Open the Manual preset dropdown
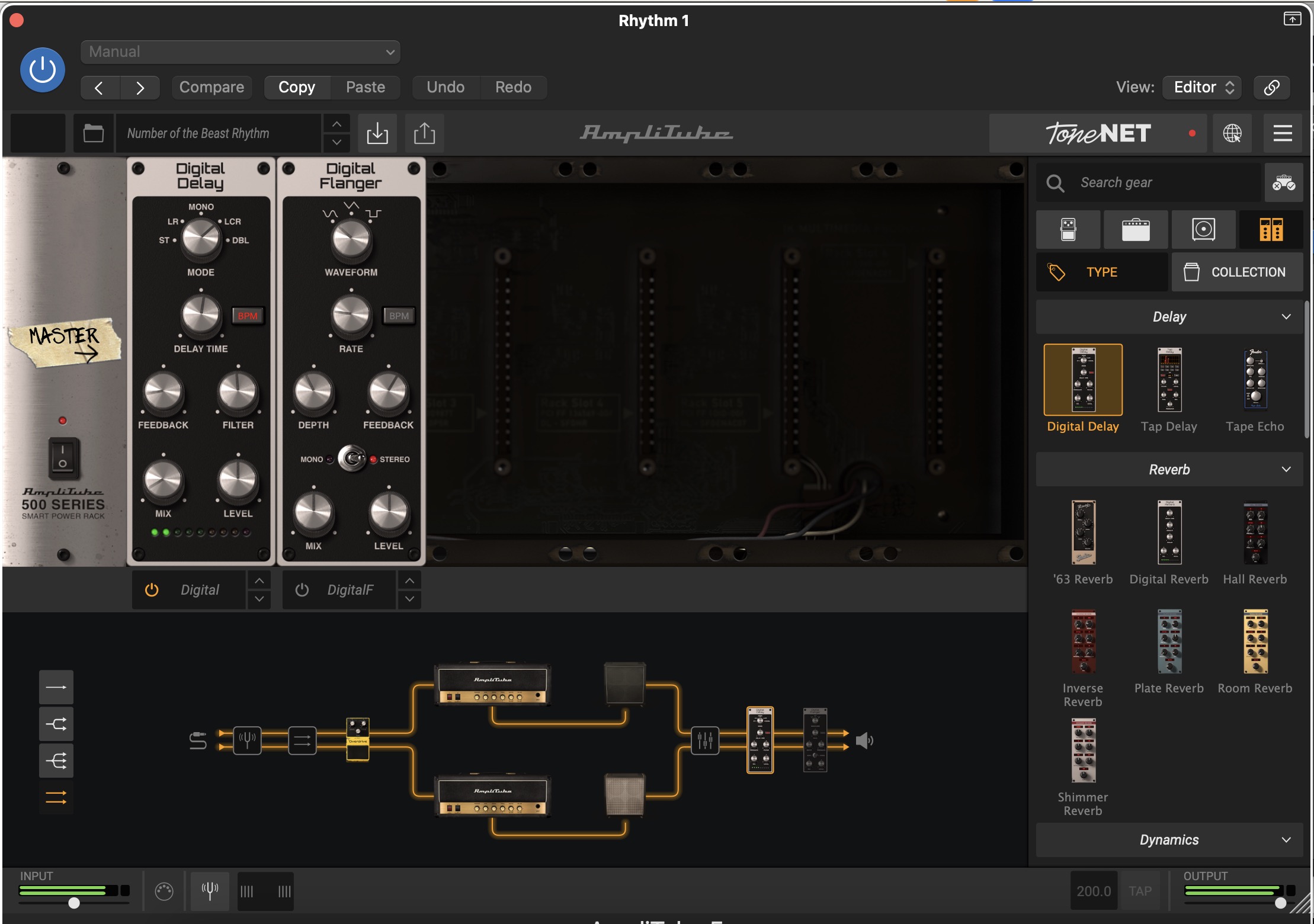The image size is (1314, 924). [241, 52]
